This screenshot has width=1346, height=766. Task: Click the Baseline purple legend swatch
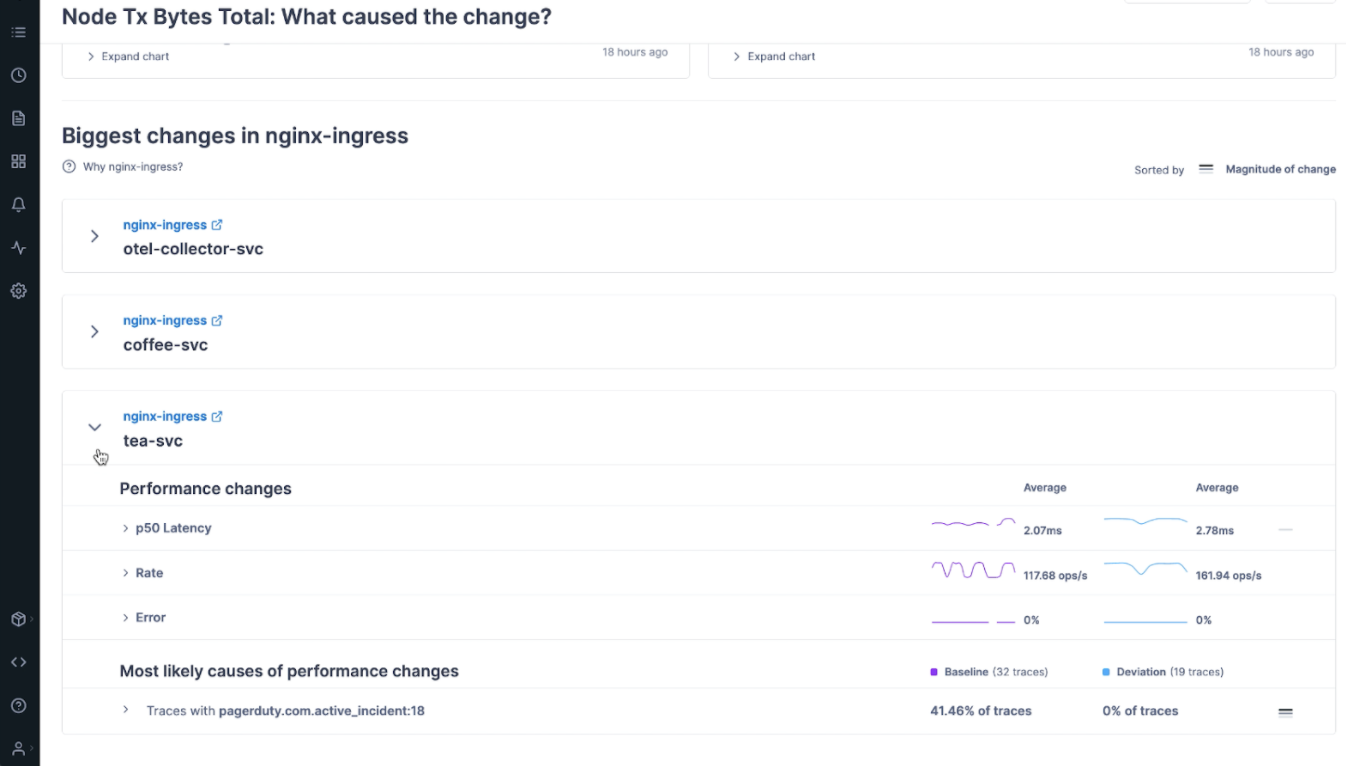coord(934,672)
